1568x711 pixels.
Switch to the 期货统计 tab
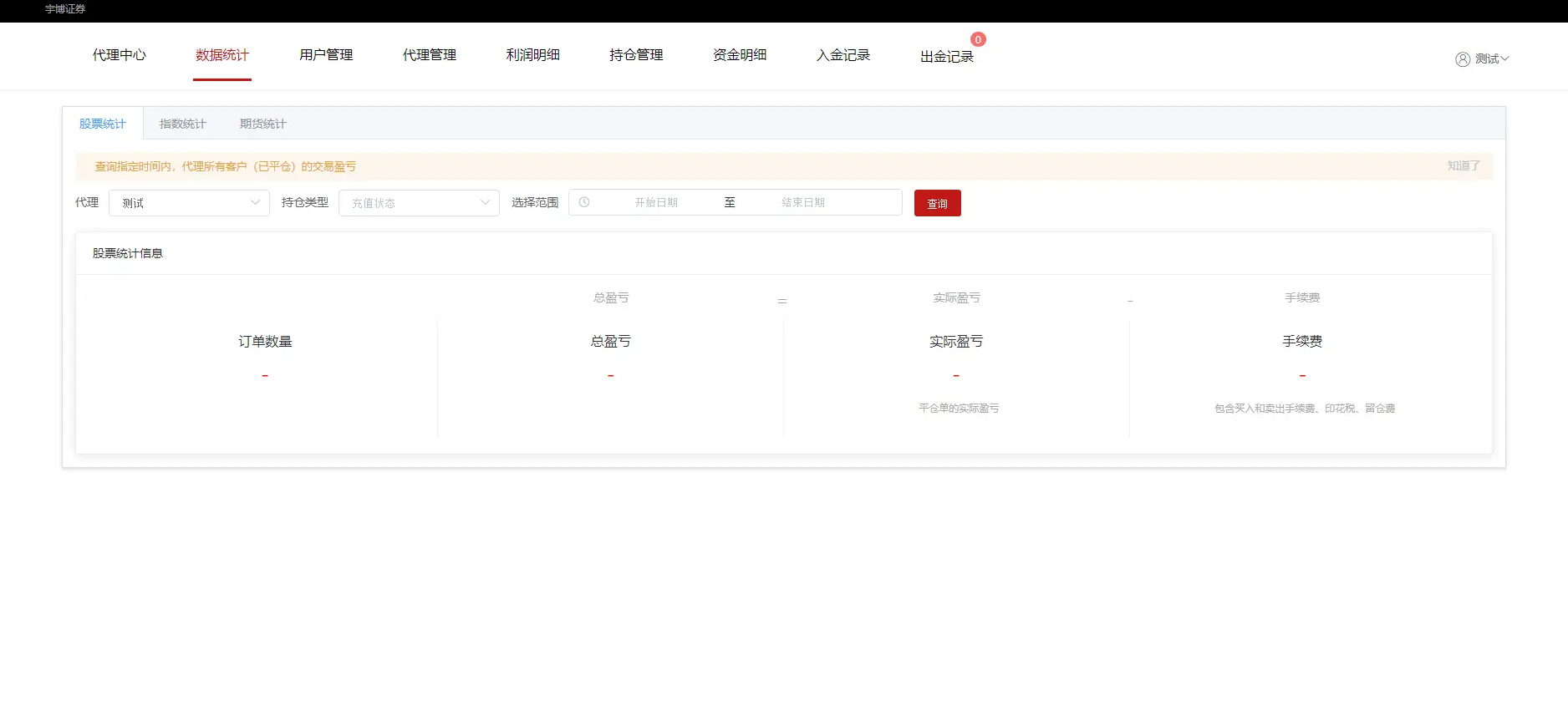click(x=262, y=124)
